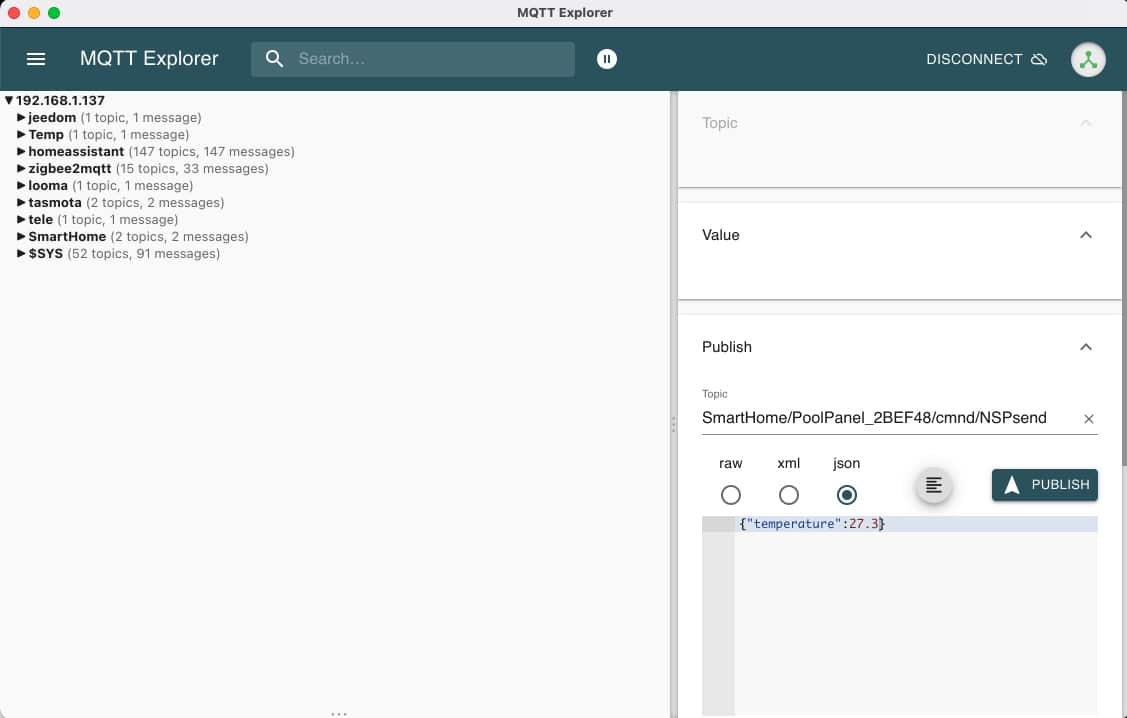Click the cloud-off disconnect icon
Screen dimensions: 1127x718
1039,59
